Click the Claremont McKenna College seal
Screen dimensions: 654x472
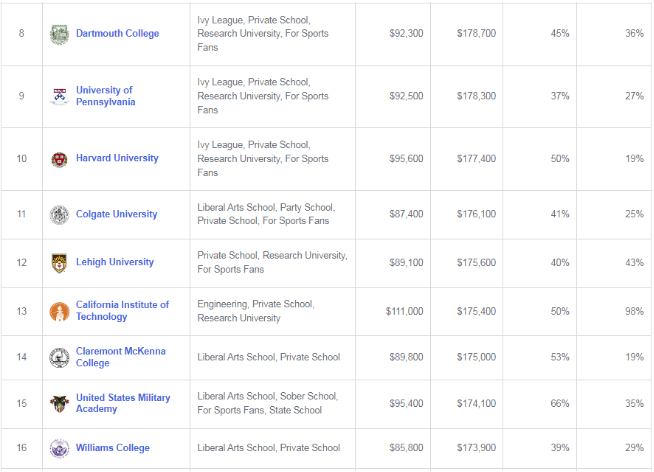(59, 358)
